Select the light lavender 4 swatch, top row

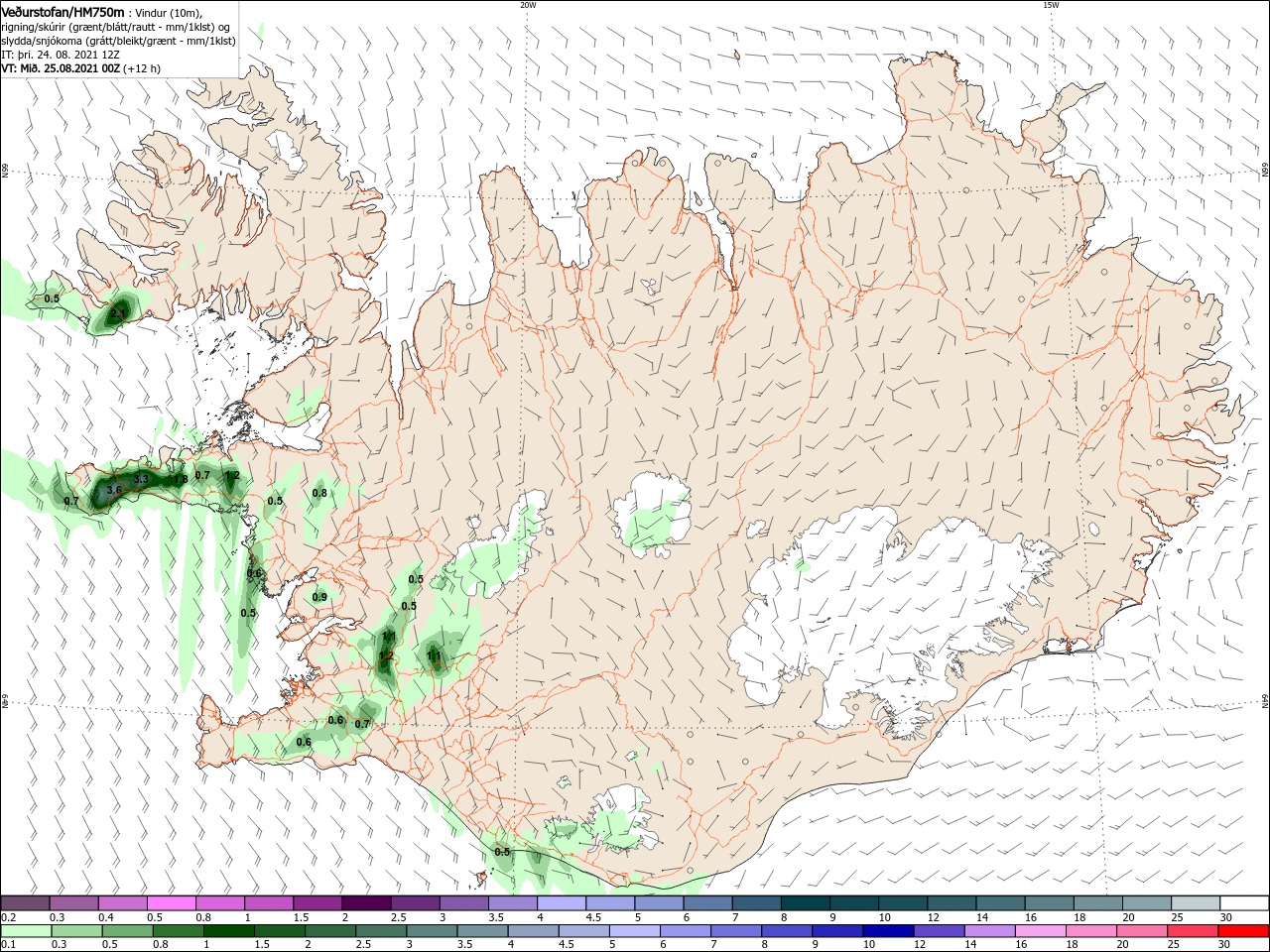pyautogui.click(x=561, y=903)
